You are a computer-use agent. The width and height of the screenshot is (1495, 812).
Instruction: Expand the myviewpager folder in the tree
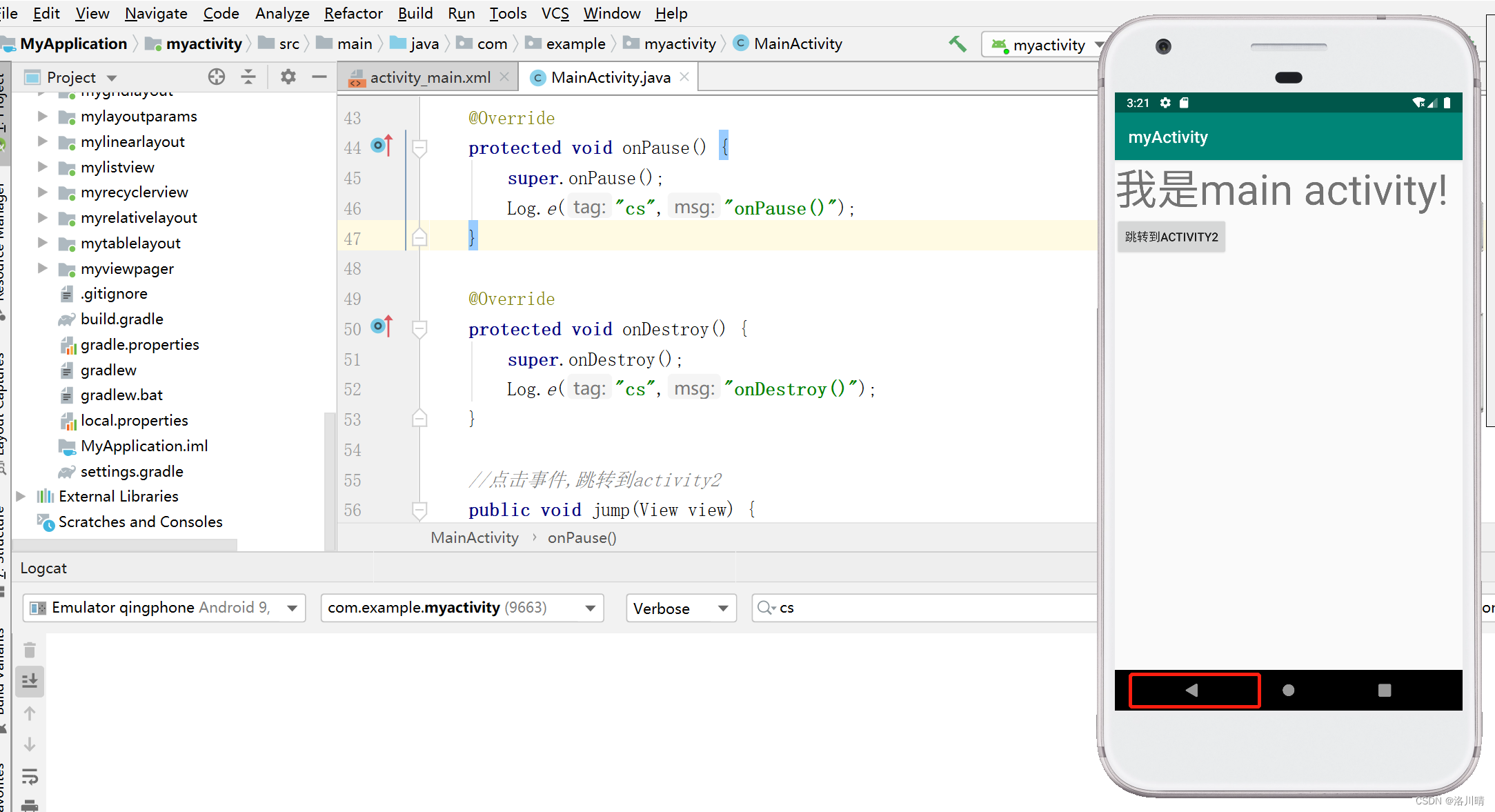tap(42, 268)
